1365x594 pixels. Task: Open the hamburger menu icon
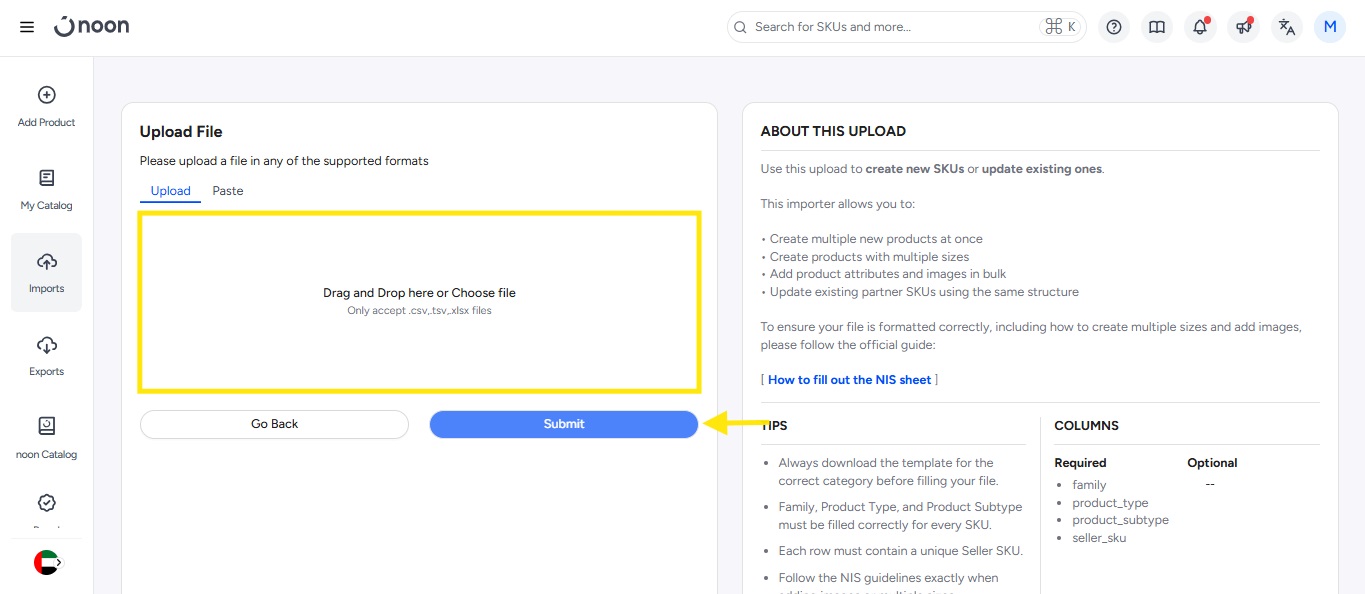pyautogui.click(x=27, y=27)
